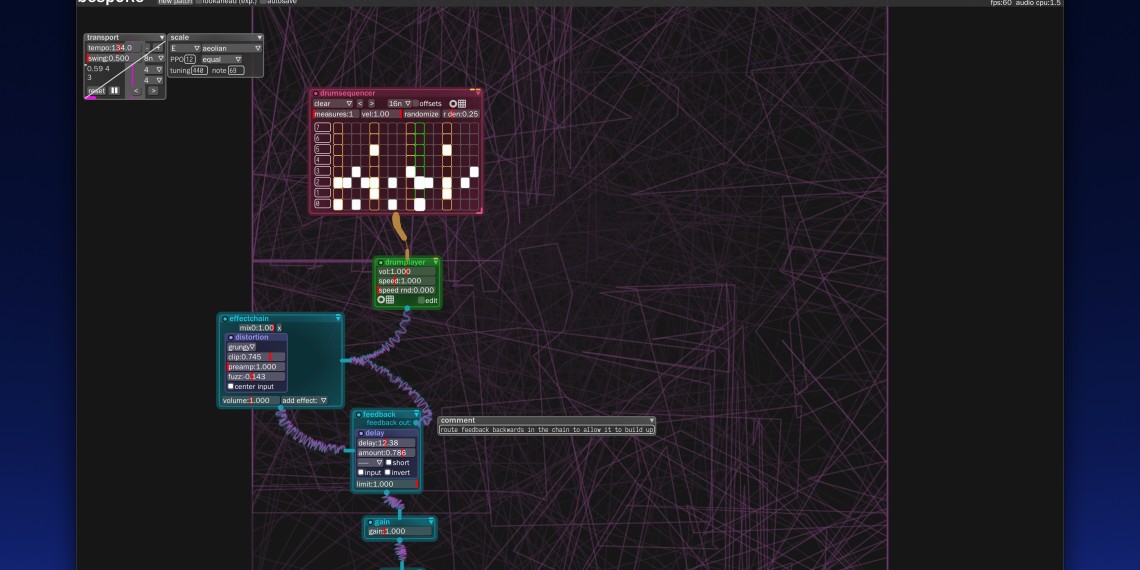This screenshot has height=570, width=1140.
Task: Click the fuzz slider in distortion
Action: point(256,377)
